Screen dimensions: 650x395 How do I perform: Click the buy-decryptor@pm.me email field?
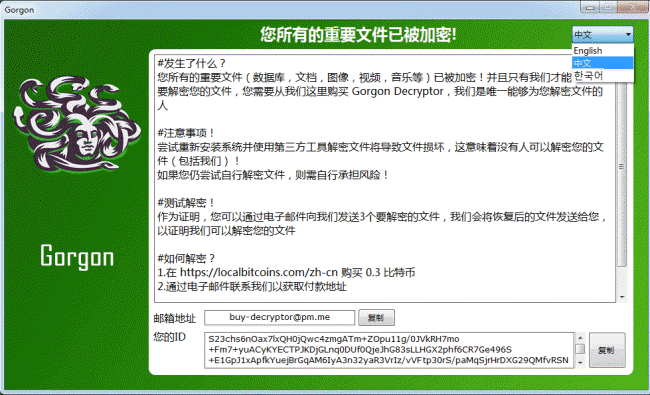click(279, 317)
